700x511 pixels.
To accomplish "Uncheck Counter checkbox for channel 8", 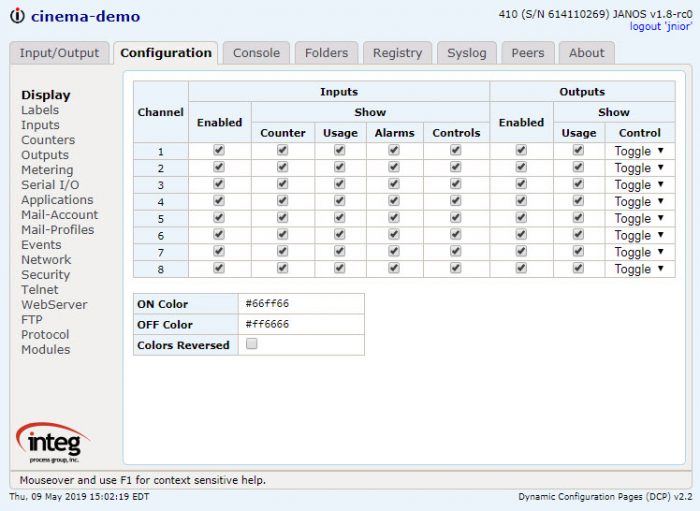I will click(x=282, y=268).
